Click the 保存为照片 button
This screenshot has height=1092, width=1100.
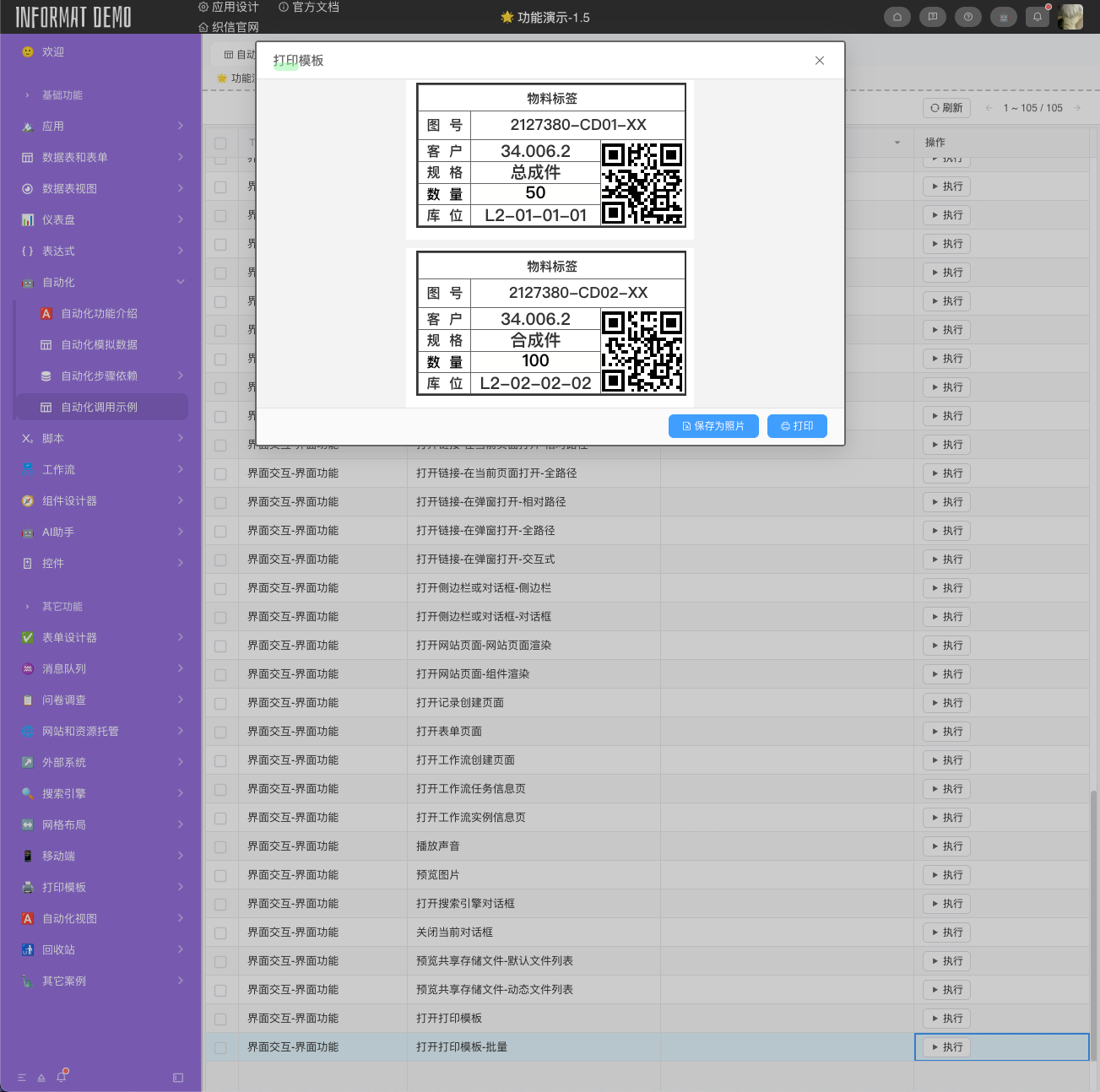713,426
